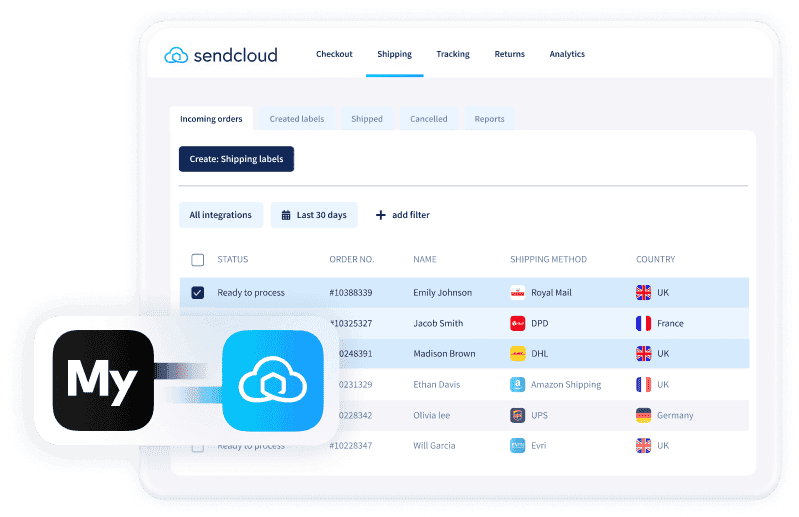Sort by the SHIPPING METHOD column header

[548, 259]
